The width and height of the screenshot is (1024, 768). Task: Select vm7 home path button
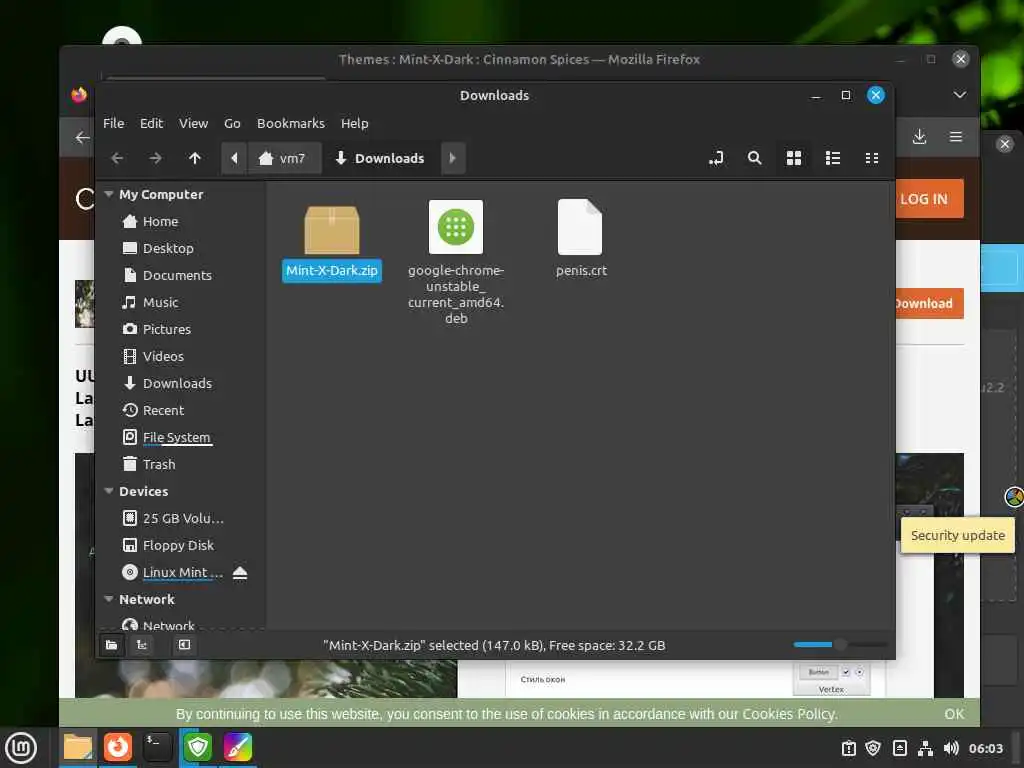[x=284, y=158]
